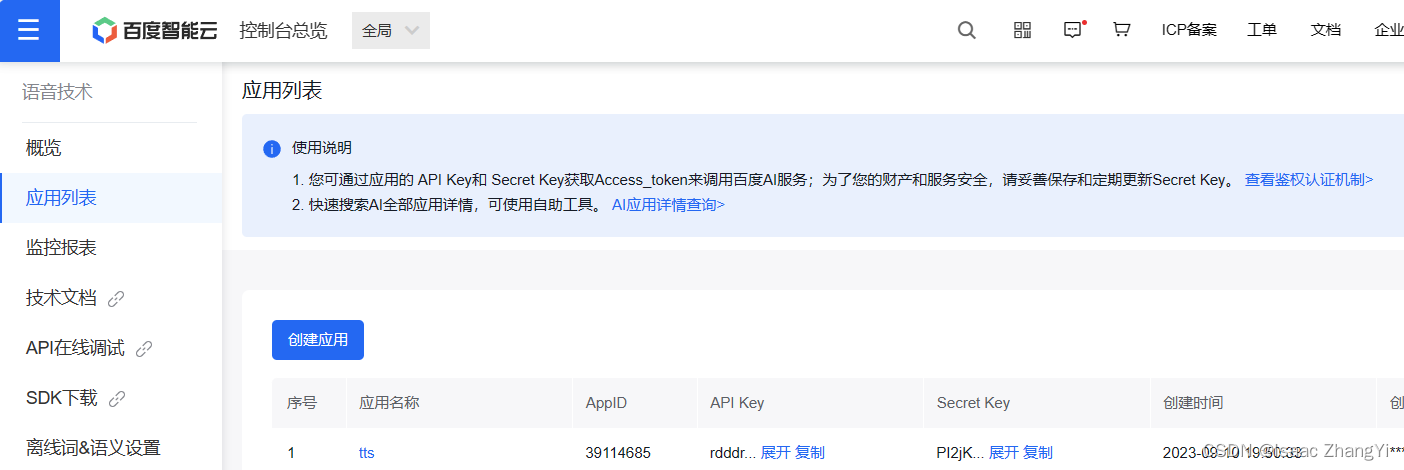Open the QR code icon

pyautogui.click(x=1022, y=30)
